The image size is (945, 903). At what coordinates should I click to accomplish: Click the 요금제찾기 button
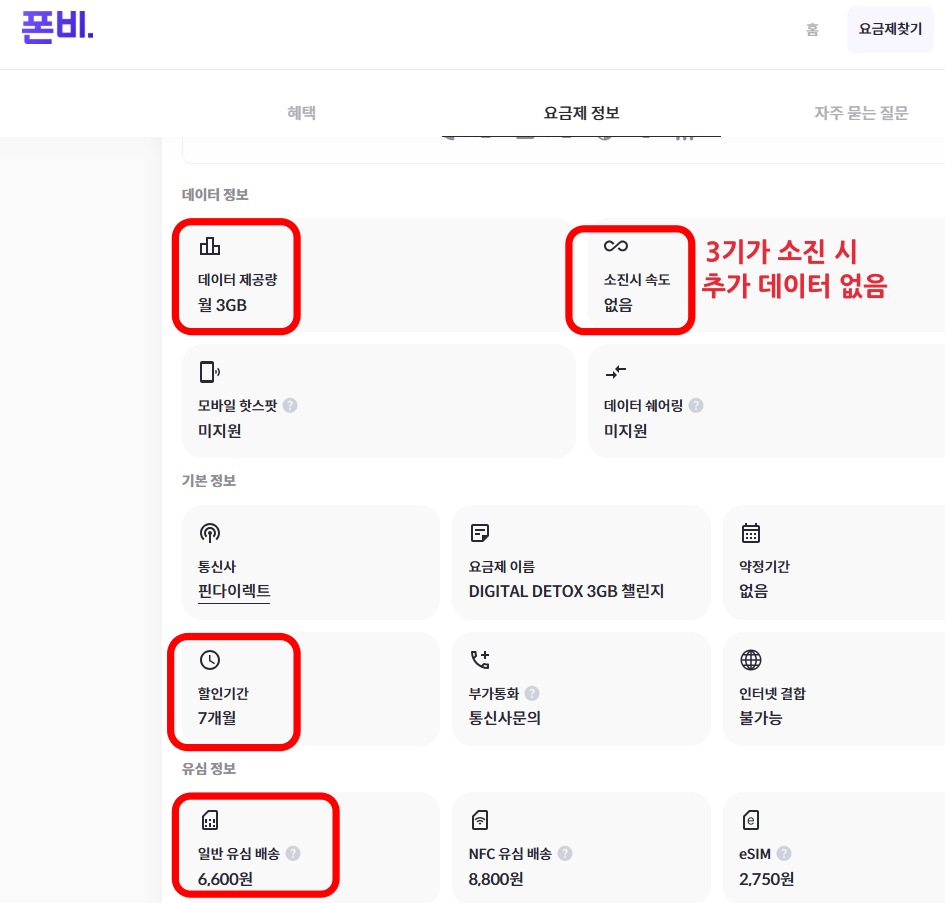click(x=889, y=29)
